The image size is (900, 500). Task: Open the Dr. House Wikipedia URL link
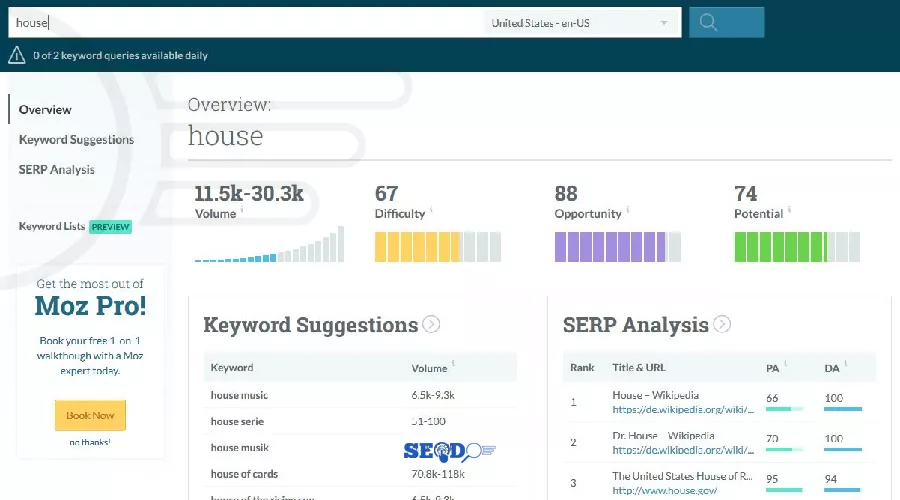683,450
